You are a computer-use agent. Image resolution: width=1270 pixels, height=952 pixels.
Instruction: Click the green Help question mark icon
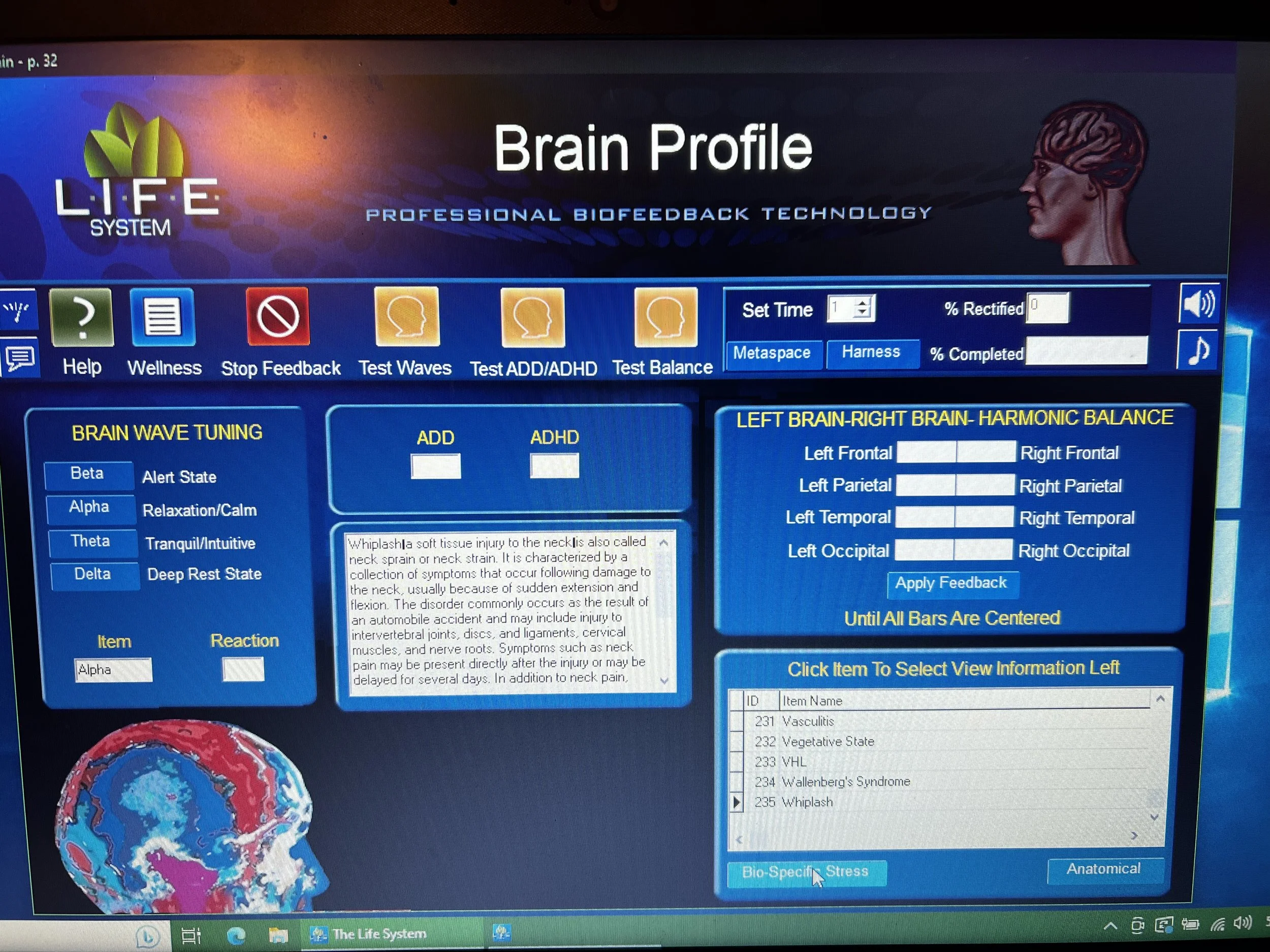[x=81, y=317]
